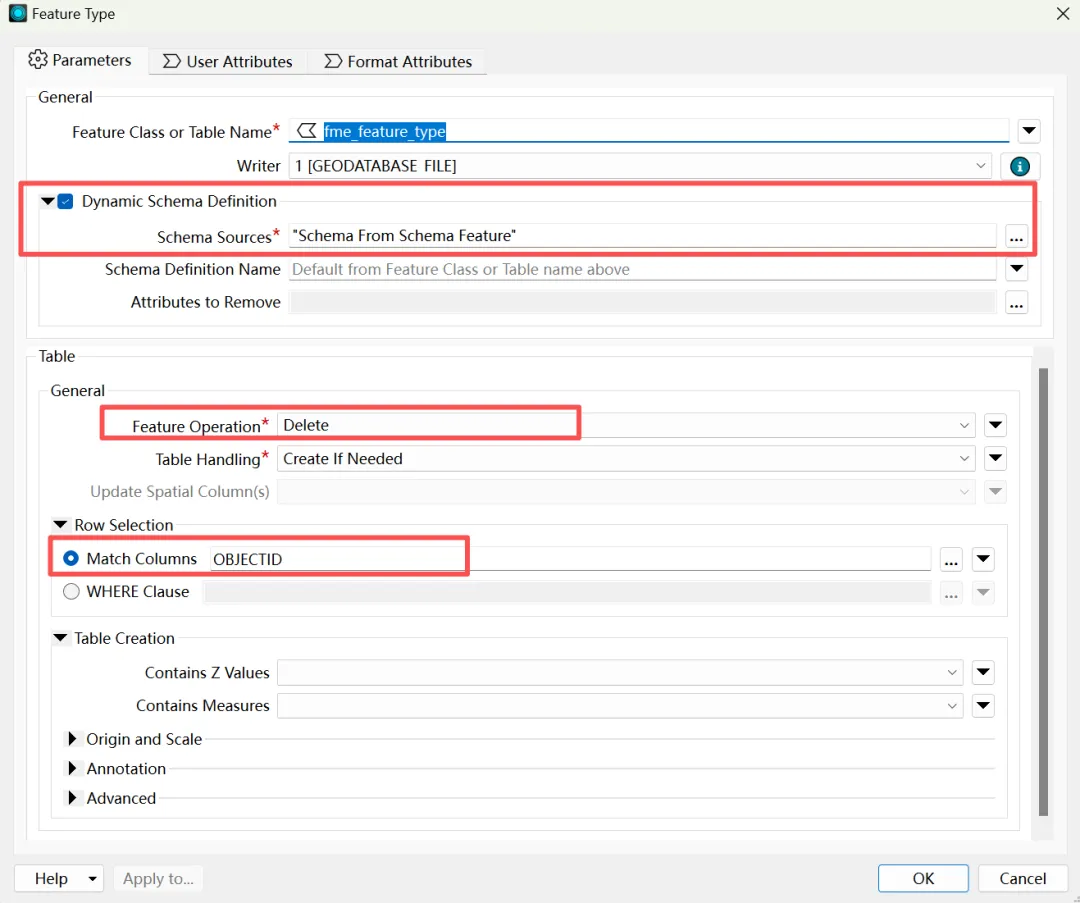
Task: Collapse the Table Creation section
Action: 61,638
